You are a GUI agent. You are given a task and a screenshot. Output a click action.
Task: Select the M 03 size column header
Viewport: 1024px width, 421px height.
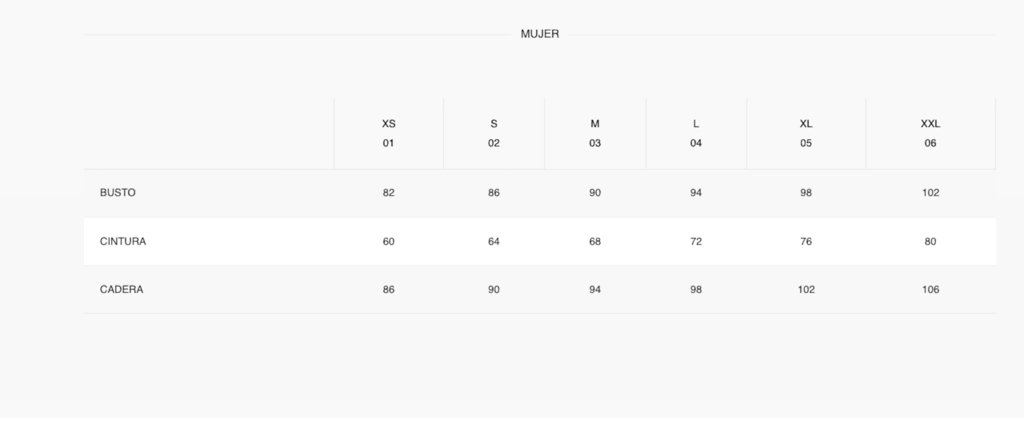tap(595, 133)
